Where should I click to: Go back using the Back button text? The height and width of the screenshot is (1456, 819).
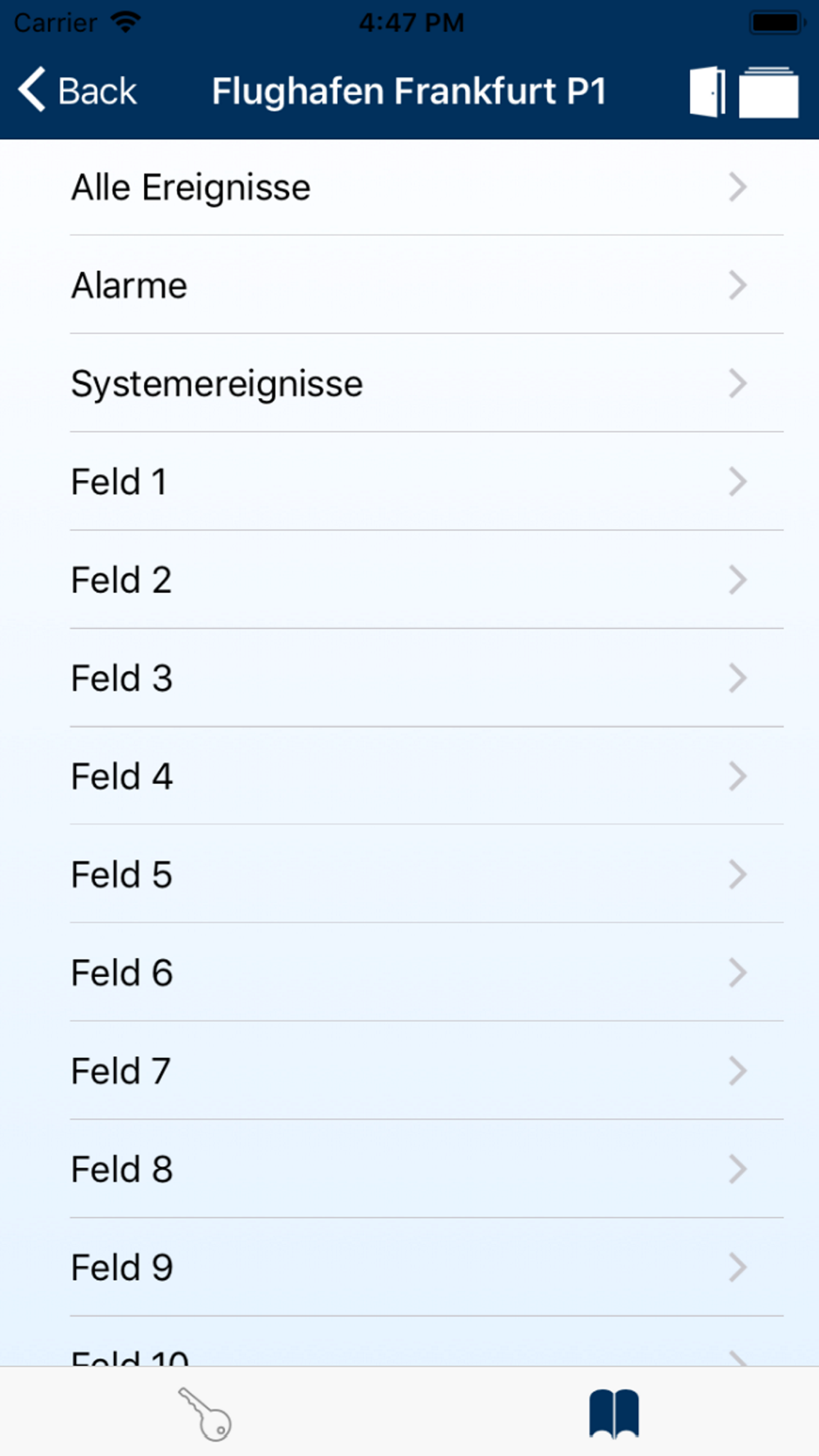97,91
